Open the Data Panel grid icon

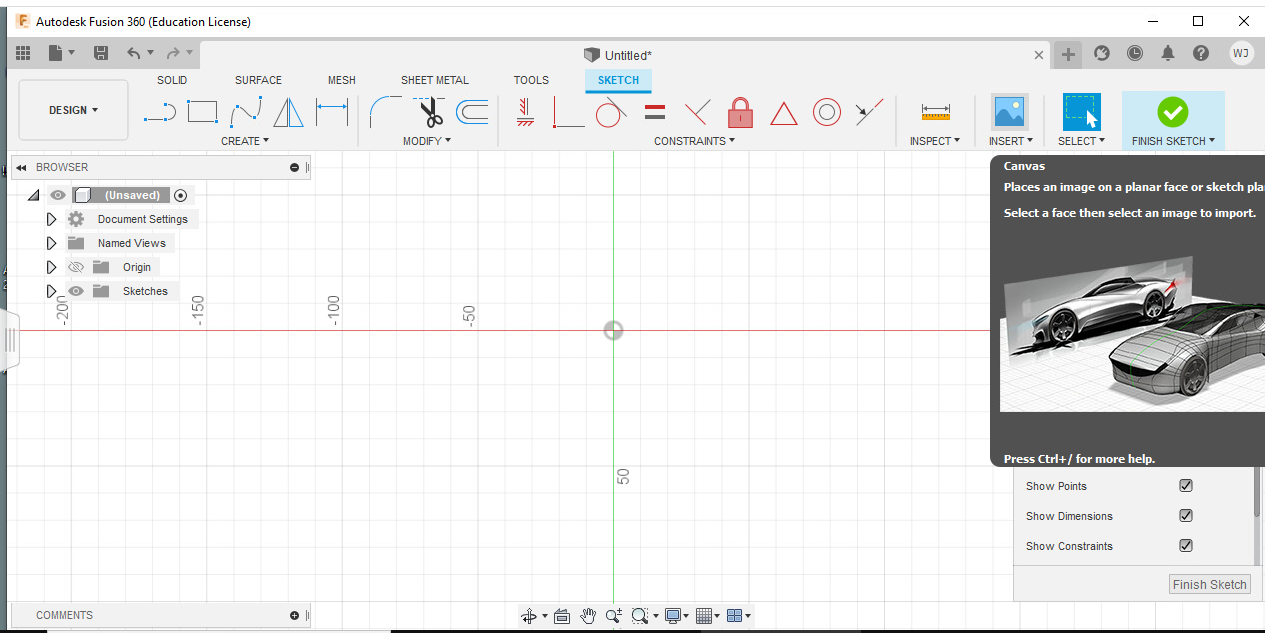click(23, 53)
